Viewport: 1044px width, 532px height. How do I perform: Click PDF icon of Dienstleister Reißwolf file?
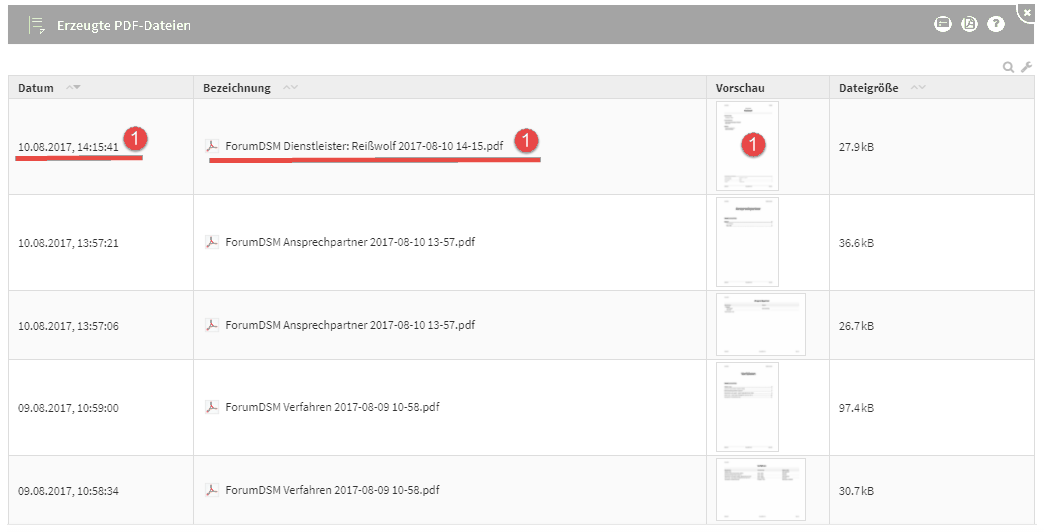(x=212, y=146)
